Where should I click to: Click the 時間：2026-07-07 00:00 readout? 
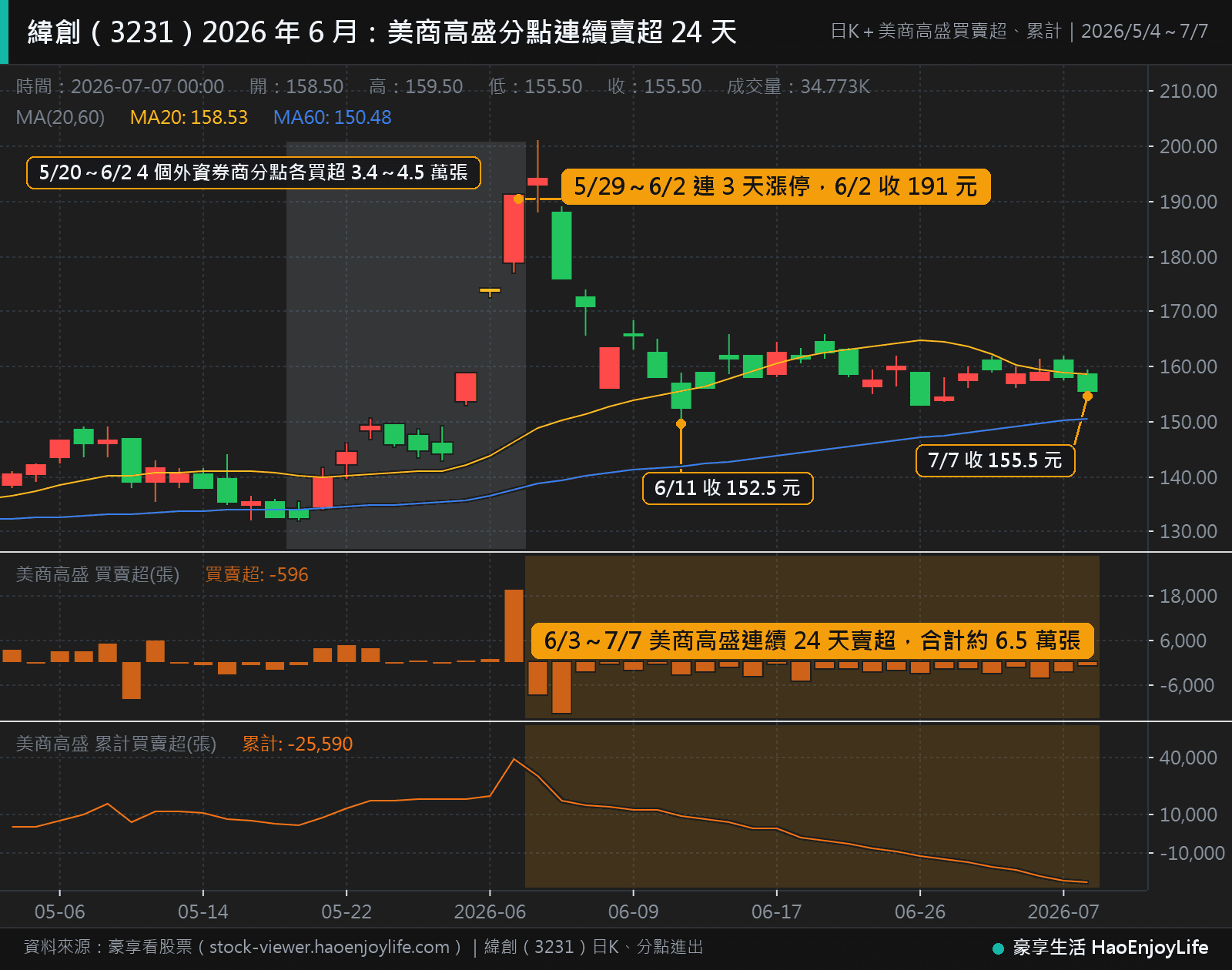click(x=120, y=86)
